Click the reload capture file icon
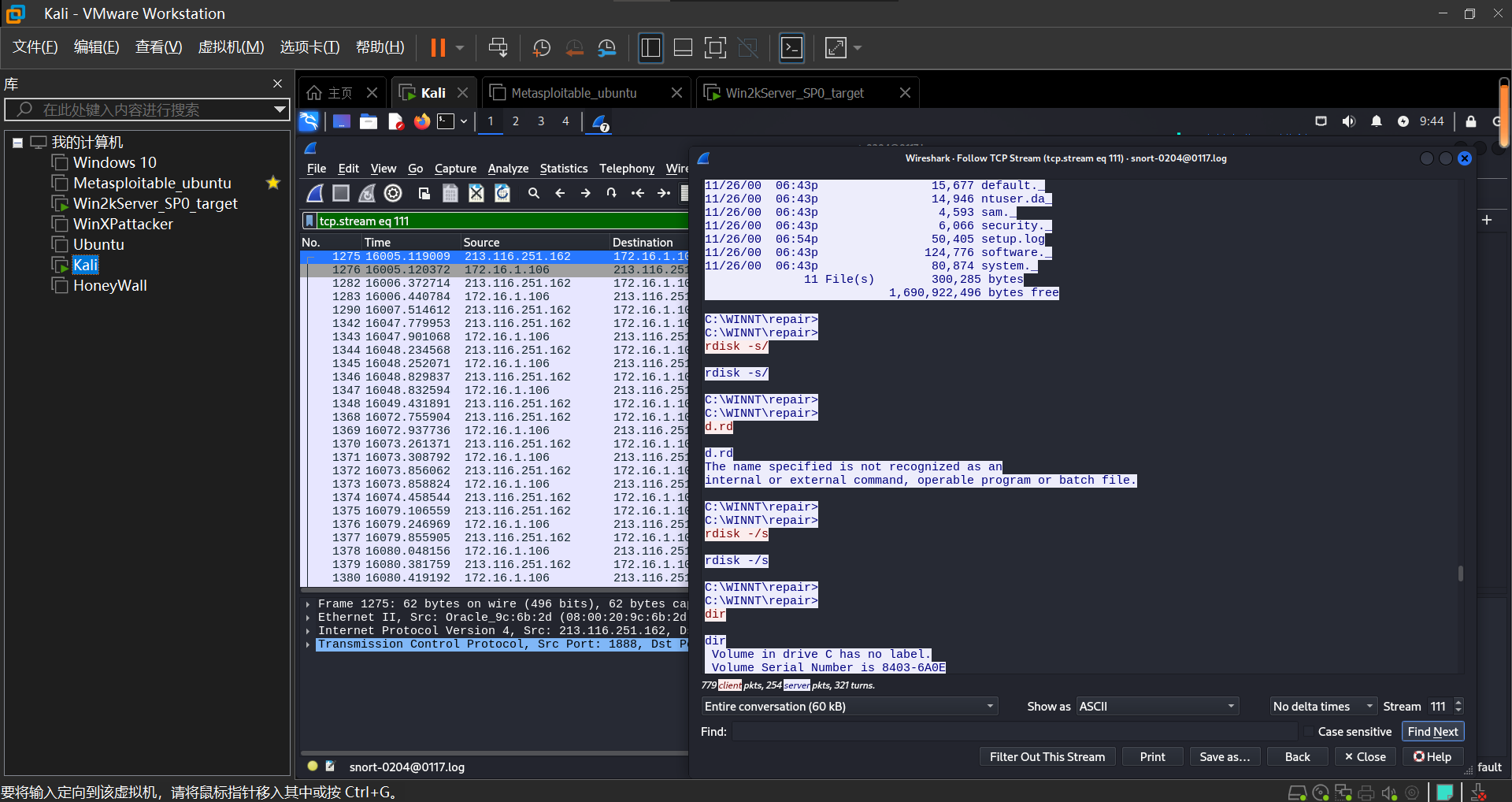Image resolution: width=1512 pixels, height=802 pixels. pos(502,193)
